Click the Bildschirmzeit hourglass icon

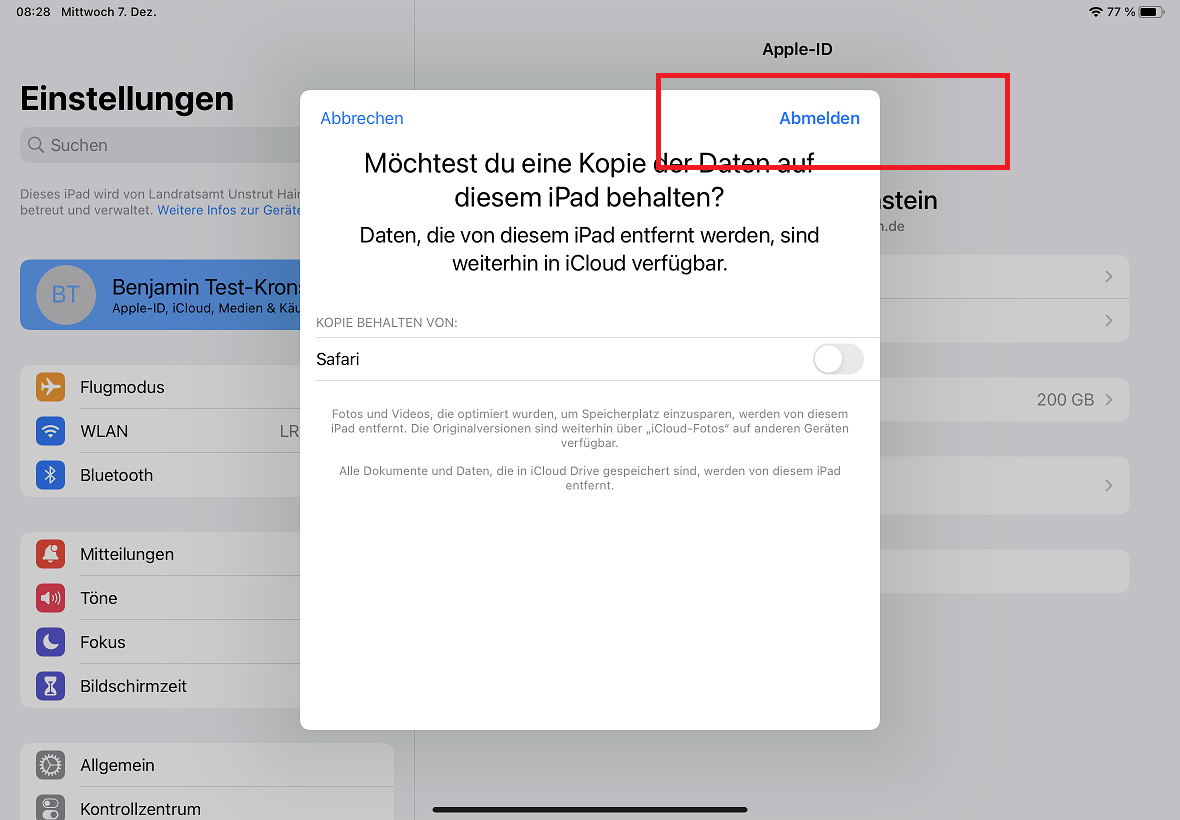50,686
